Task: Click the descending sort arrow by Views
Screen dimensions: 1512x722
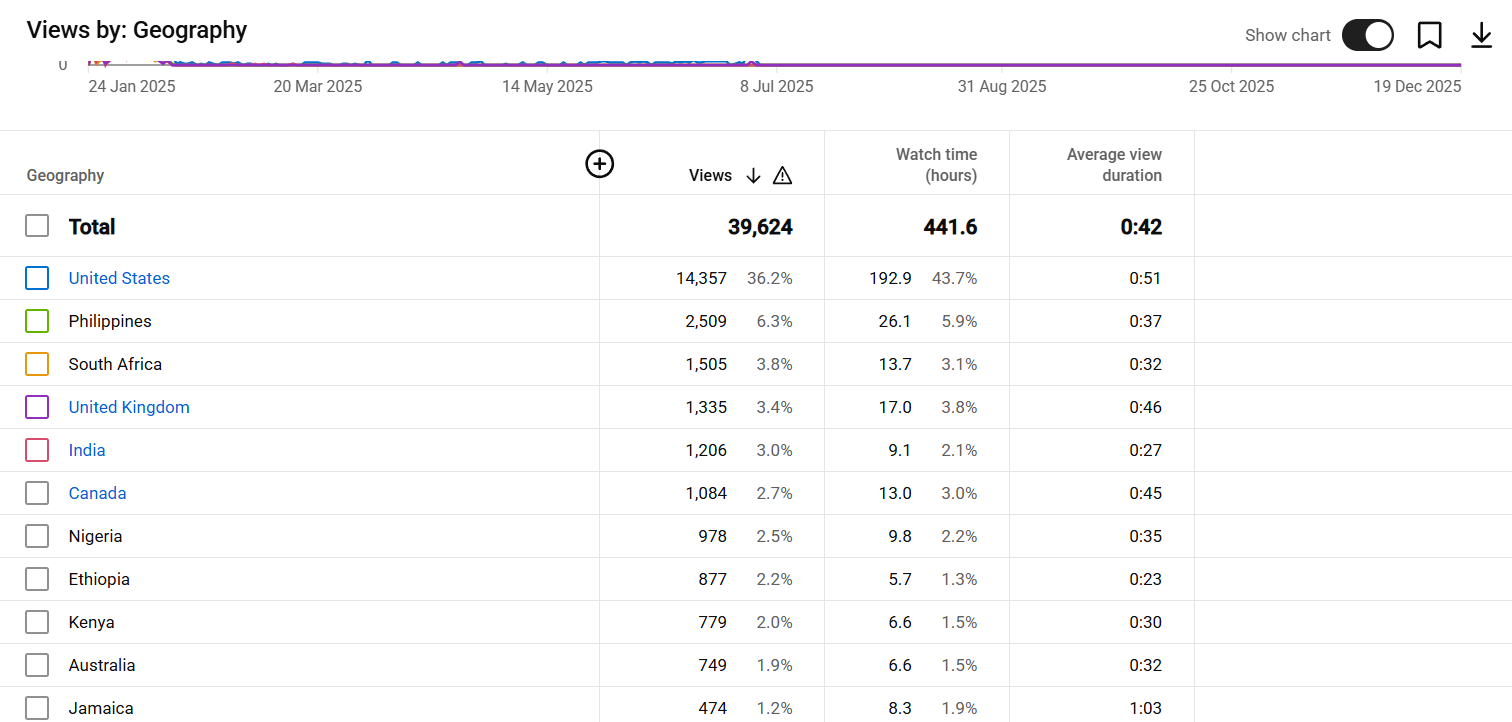Action: tap(753, 176)
